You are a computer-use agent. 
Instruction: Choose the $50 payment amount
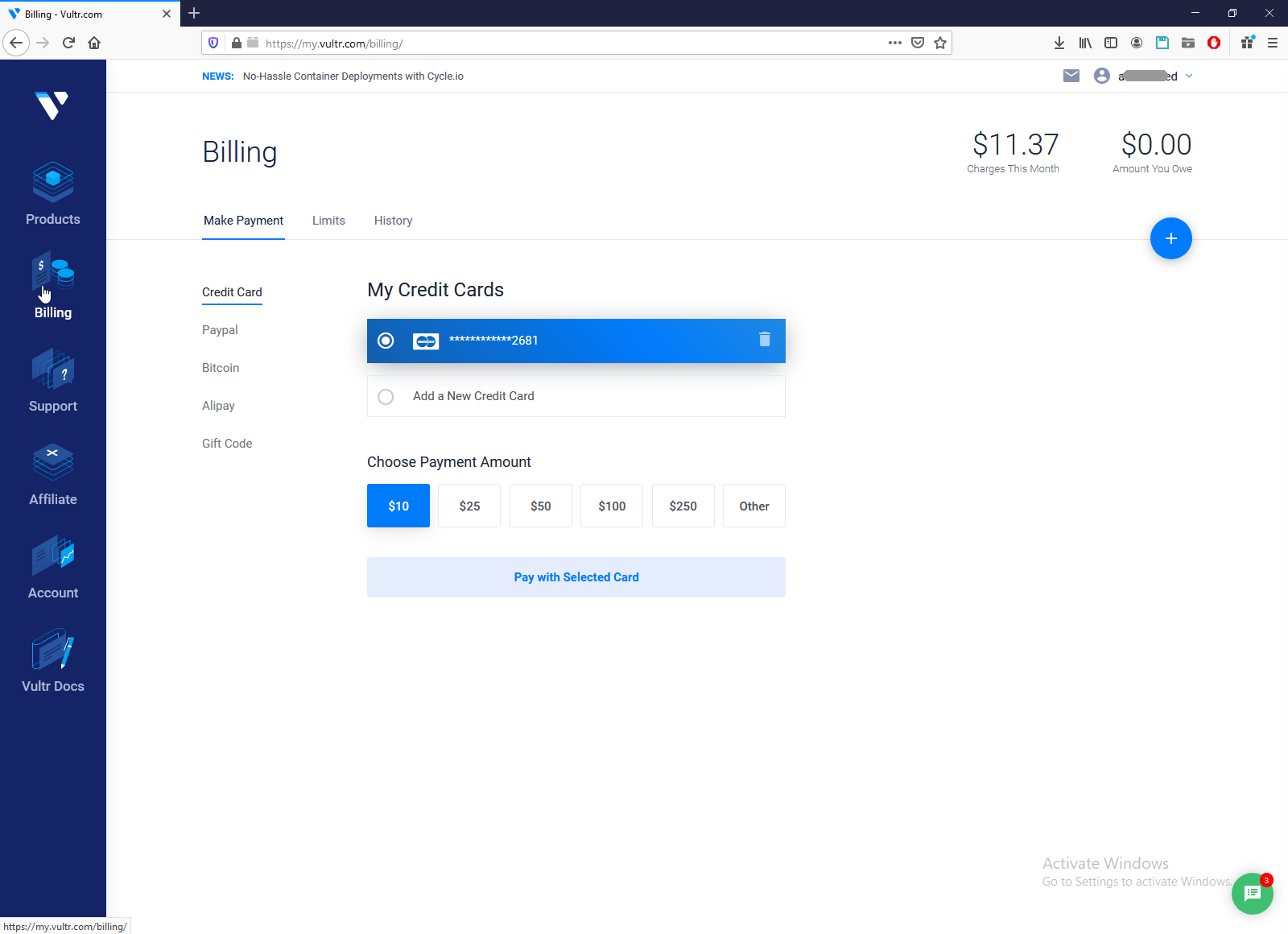[x=541, y=506]
